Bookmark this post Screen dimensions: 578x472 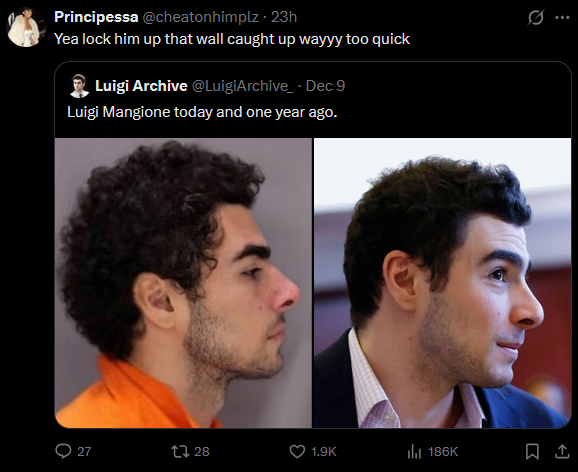(532, 451)
